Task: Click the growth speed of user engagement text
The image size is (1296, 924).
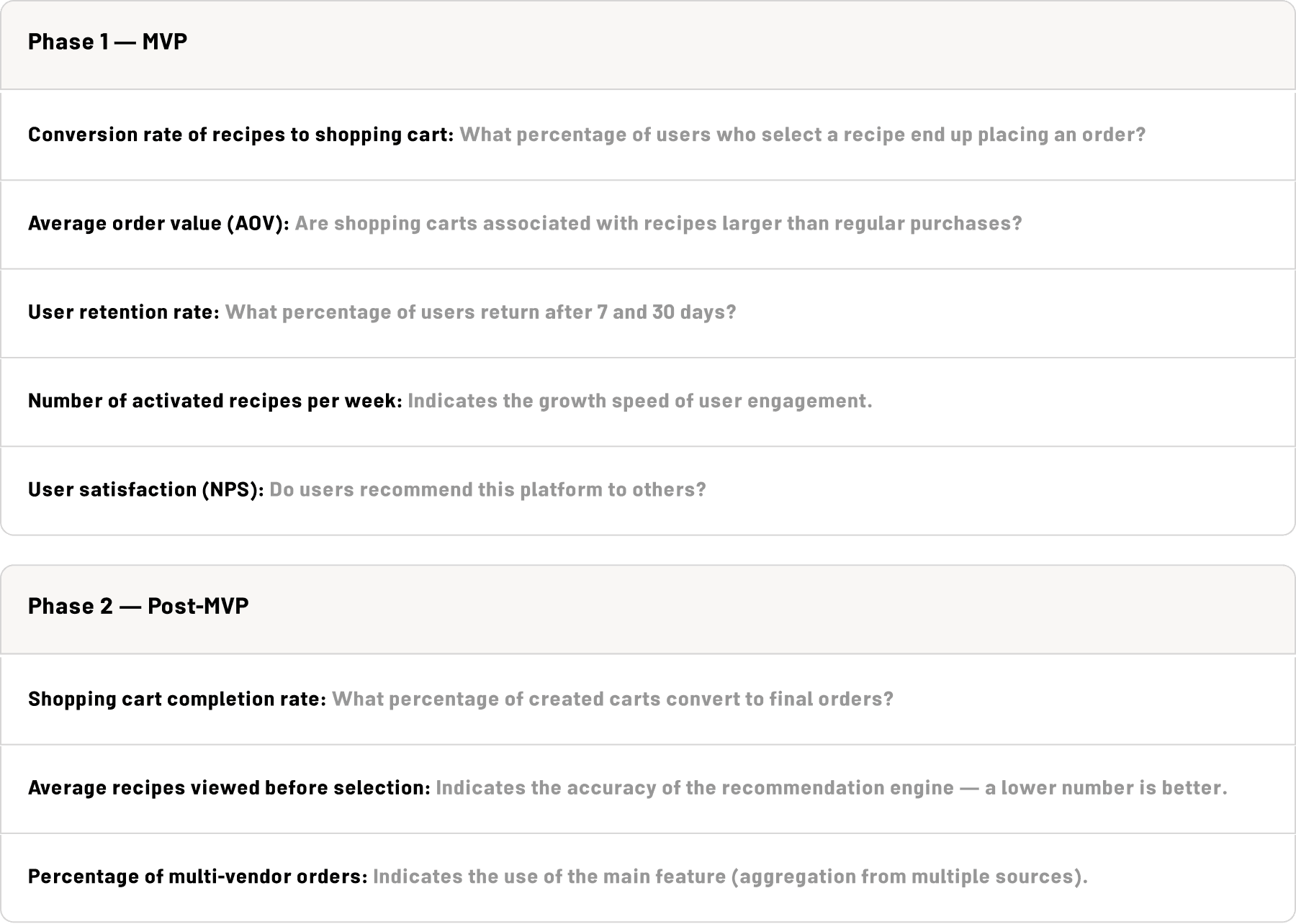Action: (640, 401)
